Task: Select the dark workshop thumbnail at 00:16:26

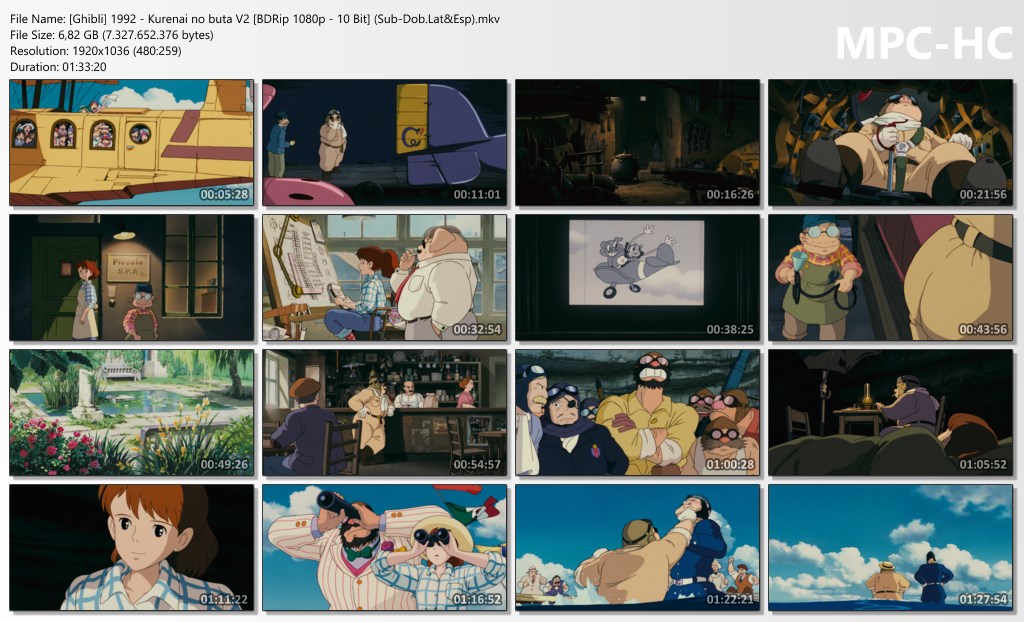Action: (x=637, y=142)
